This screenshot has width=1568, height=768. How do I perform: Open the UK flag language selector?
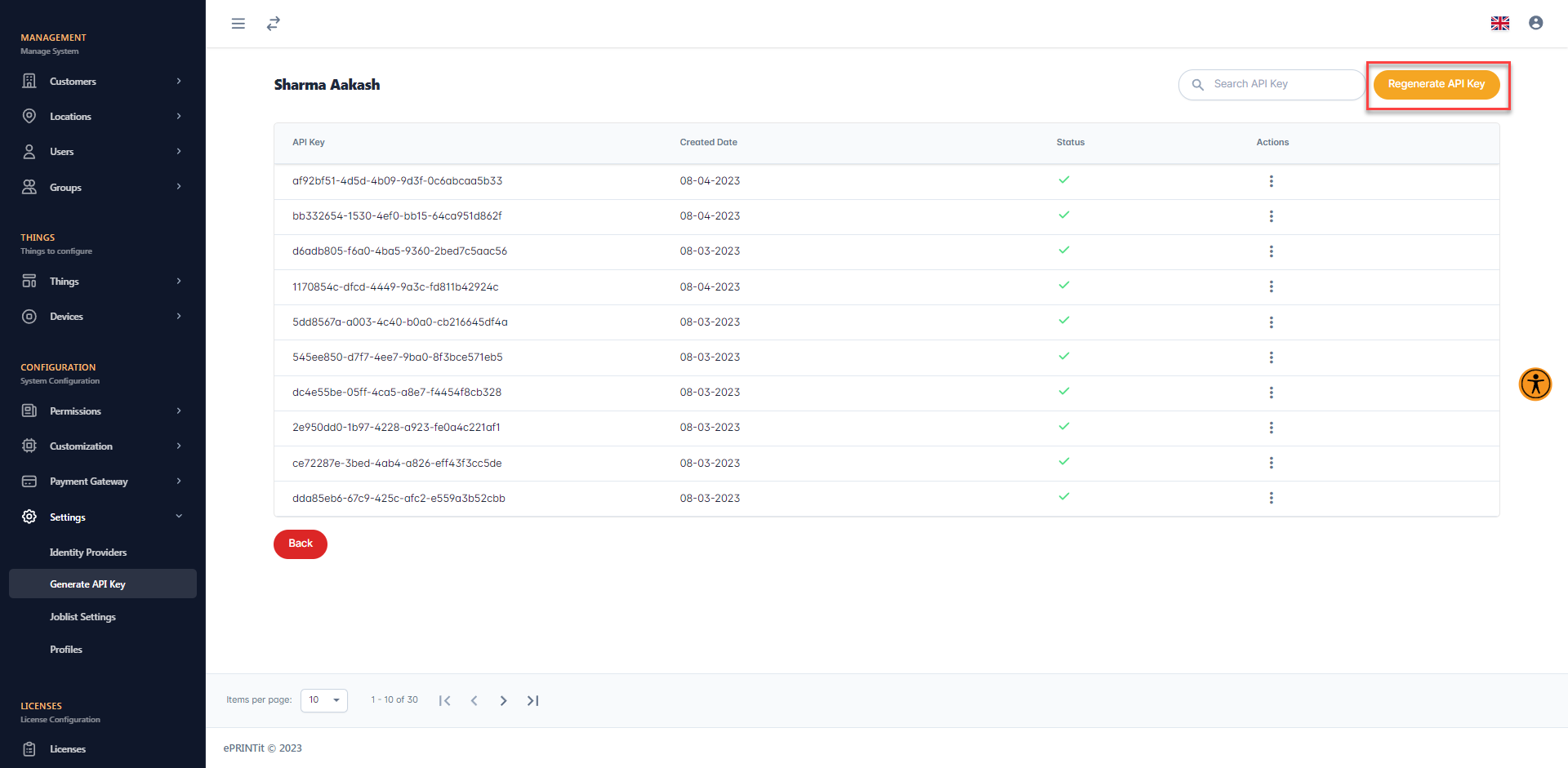(x=1499, y=24)
